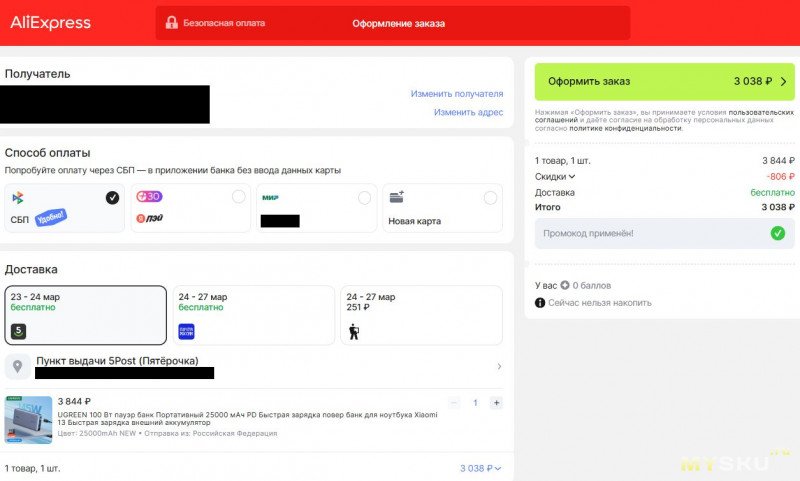Click the UGREEN power bank thumbnail

[28, 418]
